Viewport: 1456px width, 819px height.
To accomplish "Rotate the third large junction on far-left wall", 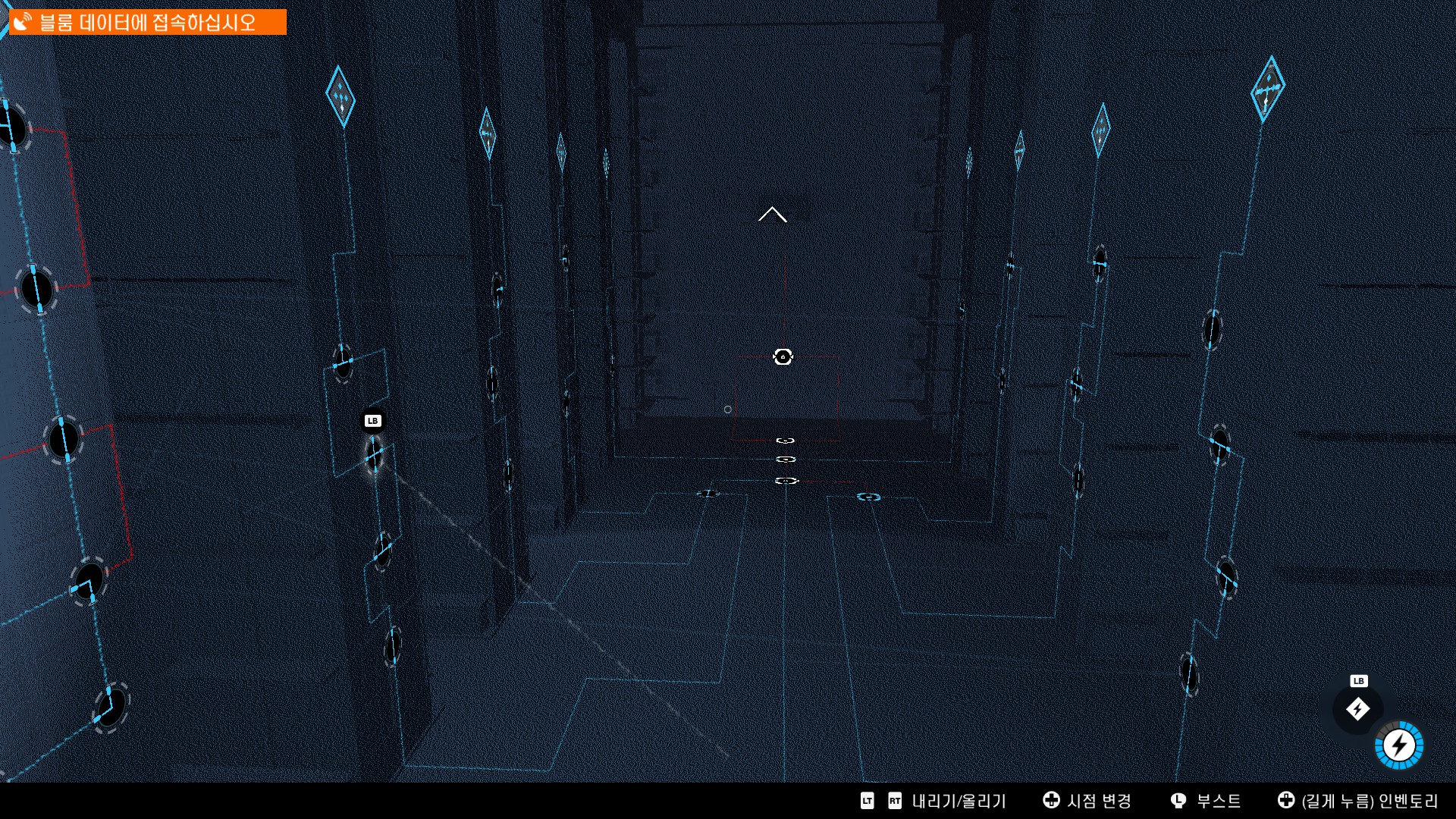I will (x=64, y=440).
